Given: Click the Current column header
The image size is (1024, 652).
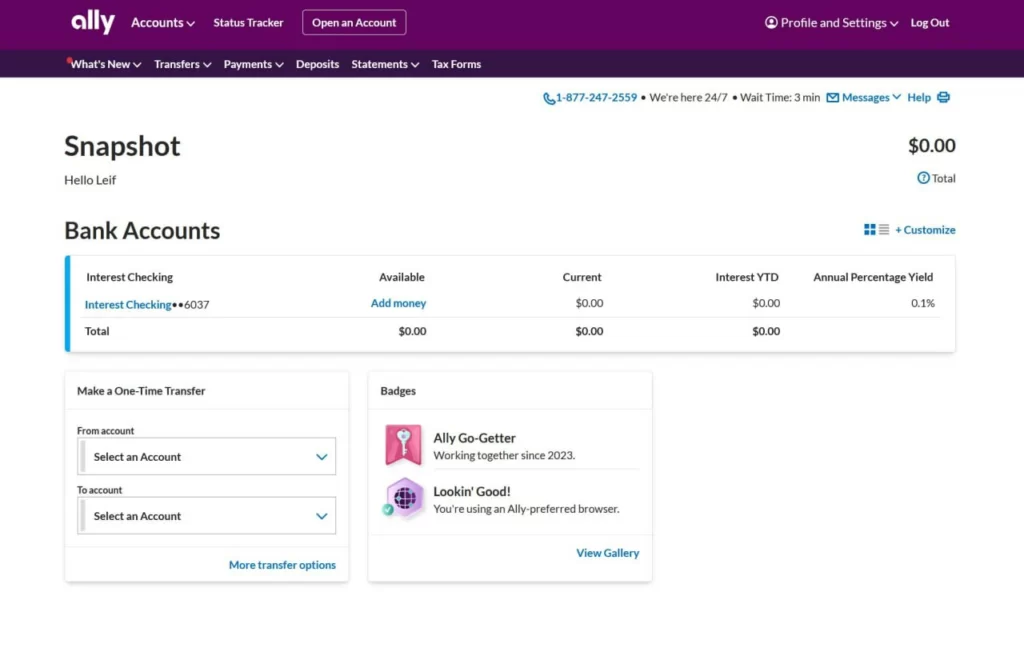Looking at the screenshot, I should pyautogui.click(x=582, y=277).
